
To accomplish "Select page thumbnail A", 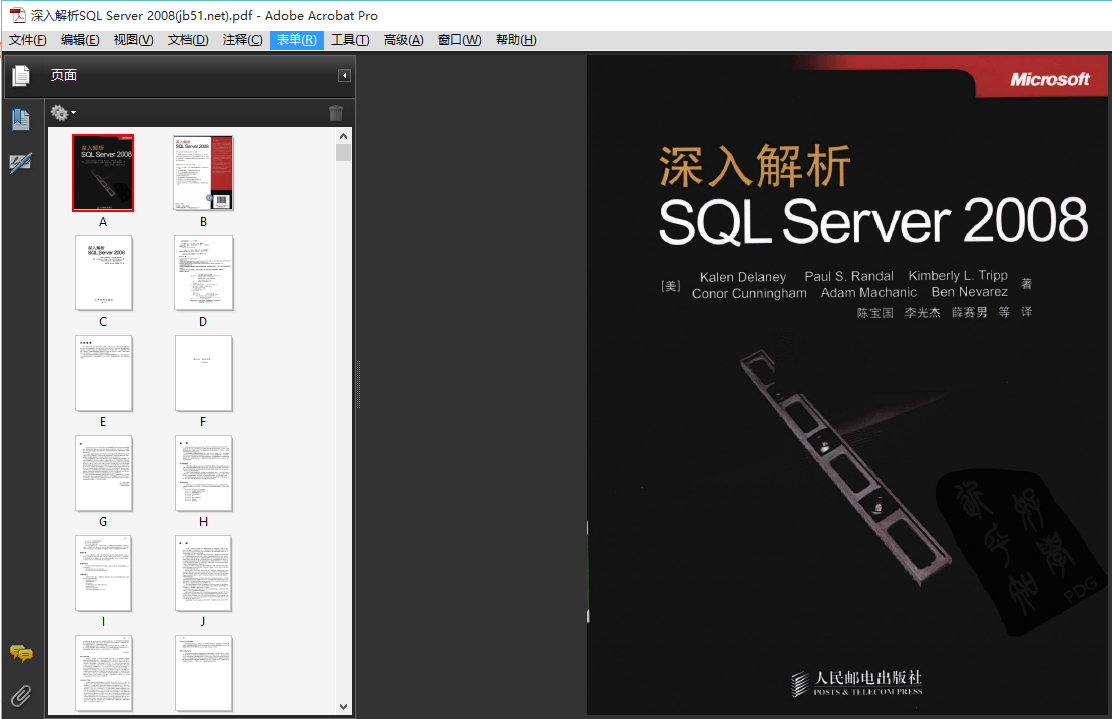I will tap(103, 173).
